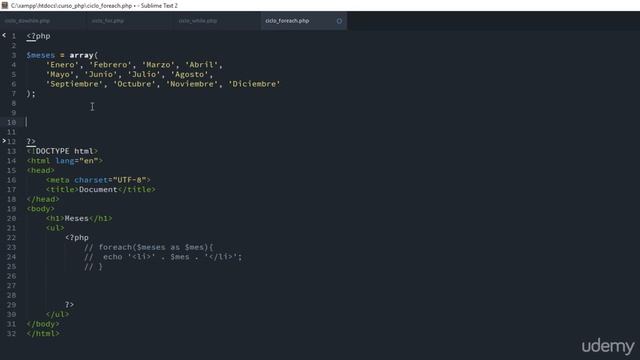Click the array keyword on line 3
Screen dimensions: 640x360
coord(81,55)
